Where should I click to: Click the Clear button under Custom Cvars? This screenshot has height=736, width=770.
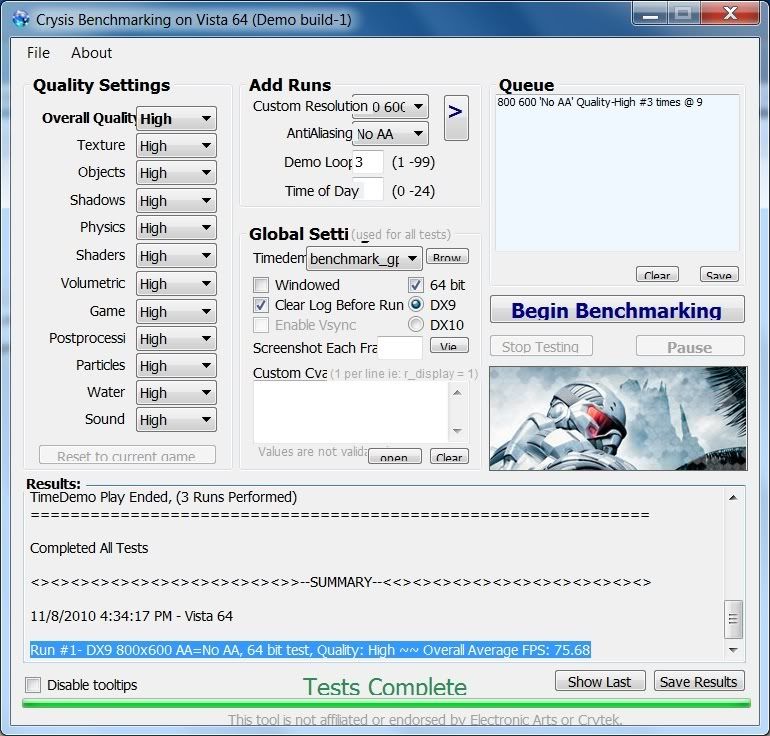click(449, 456)
